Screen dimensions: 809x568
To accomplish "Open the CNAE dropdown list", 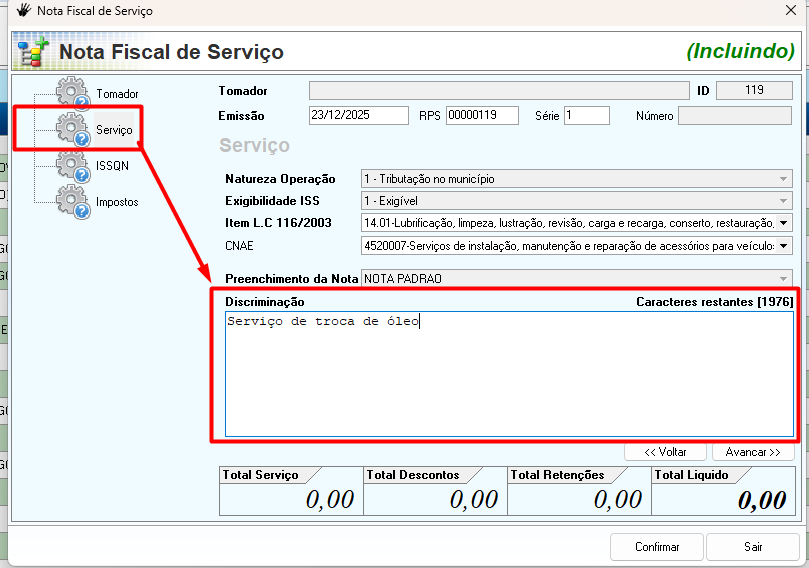I will 783,245.
